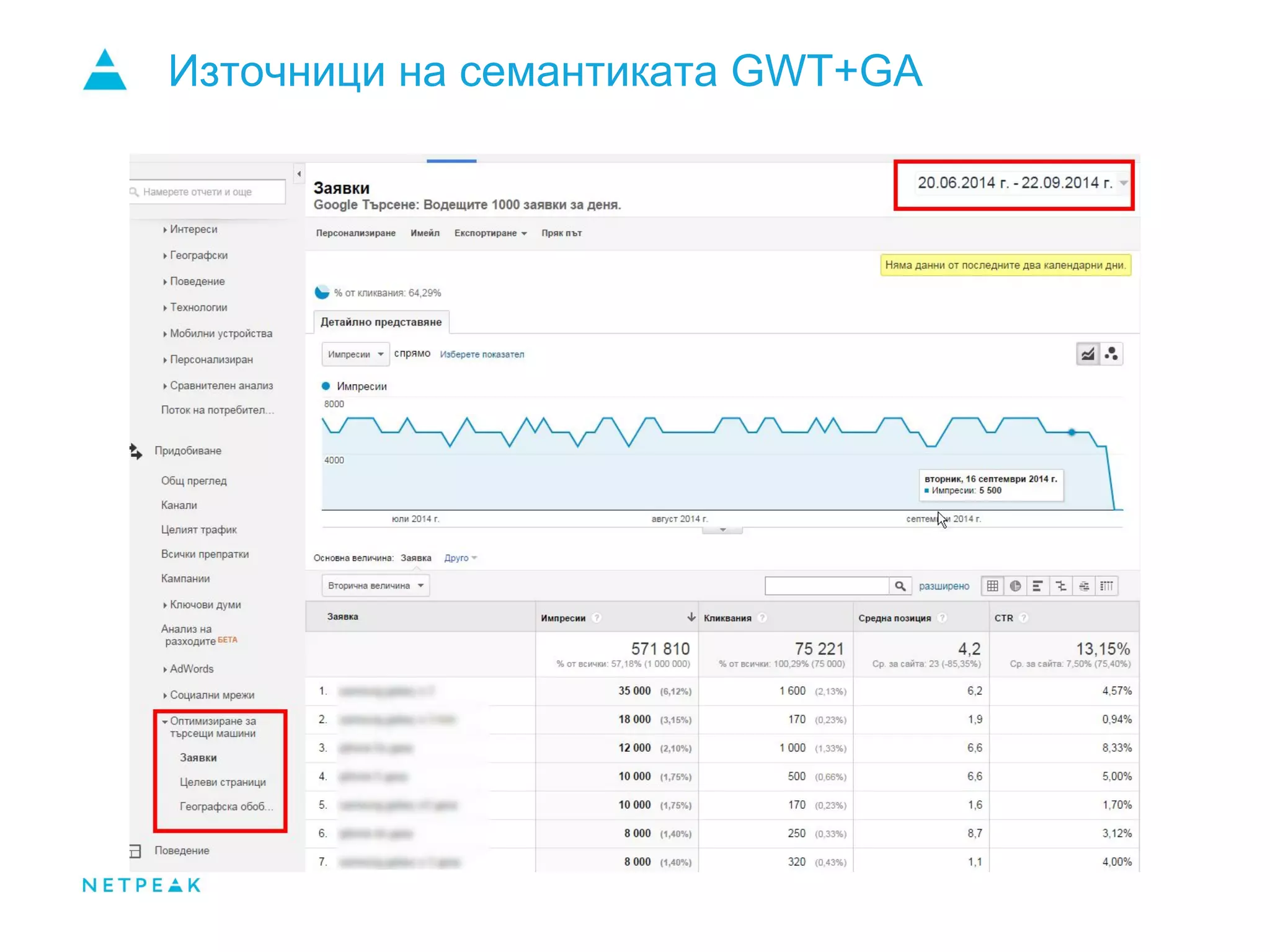Open Поток на потребител... report
The width and height of the screenshot is (1270, 952).
[218, 410]
